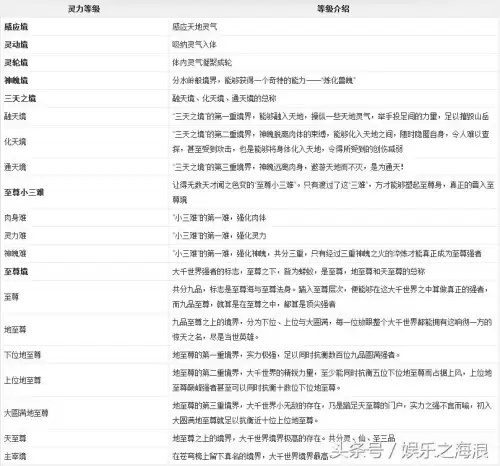This screenshot has height=466, width=500.
Task: Click the description ending 是为通天!
Action: [288, 167]
